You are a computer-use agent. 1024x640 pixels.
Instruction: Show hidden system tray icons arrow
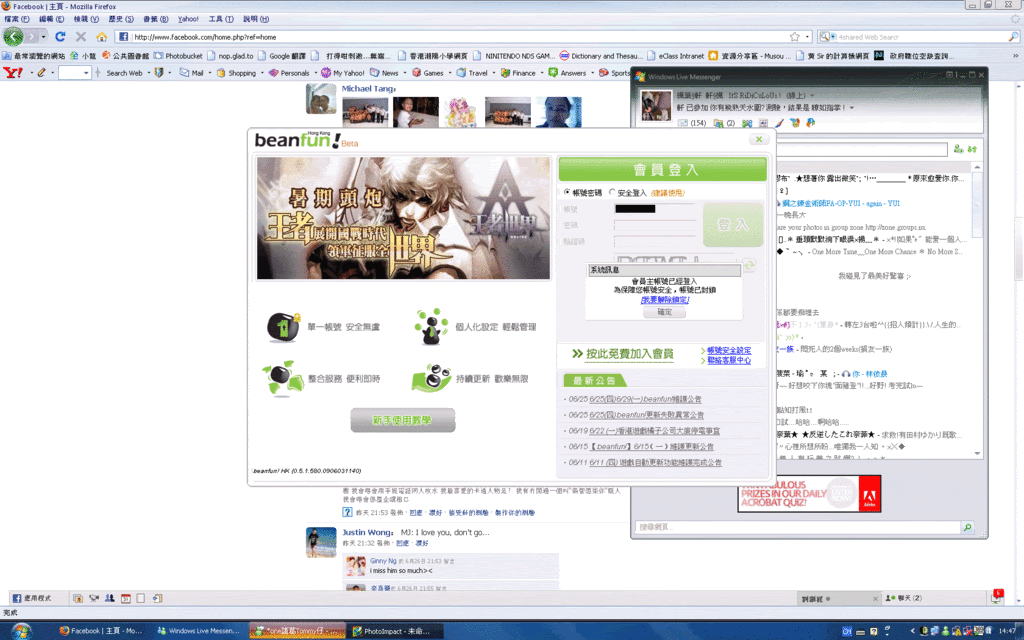pyautogui.click(x=912, y=631)
